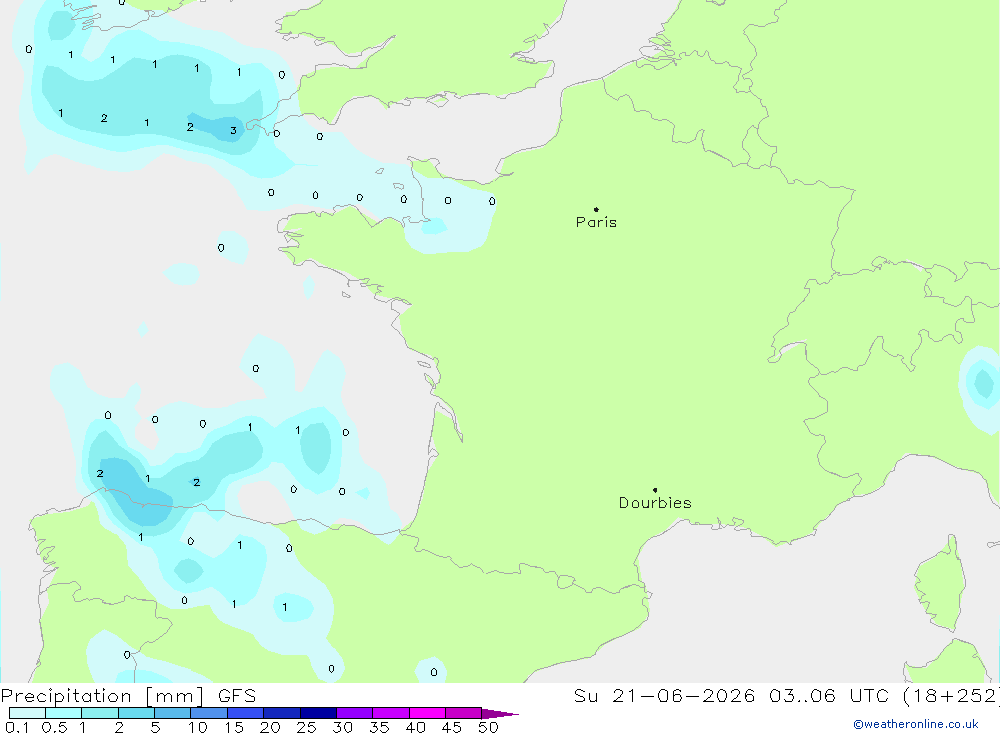The height and width of the screenshot is (733, 1000).
Task: Click the '0.5' legend scale label
Action: (54, 727)
